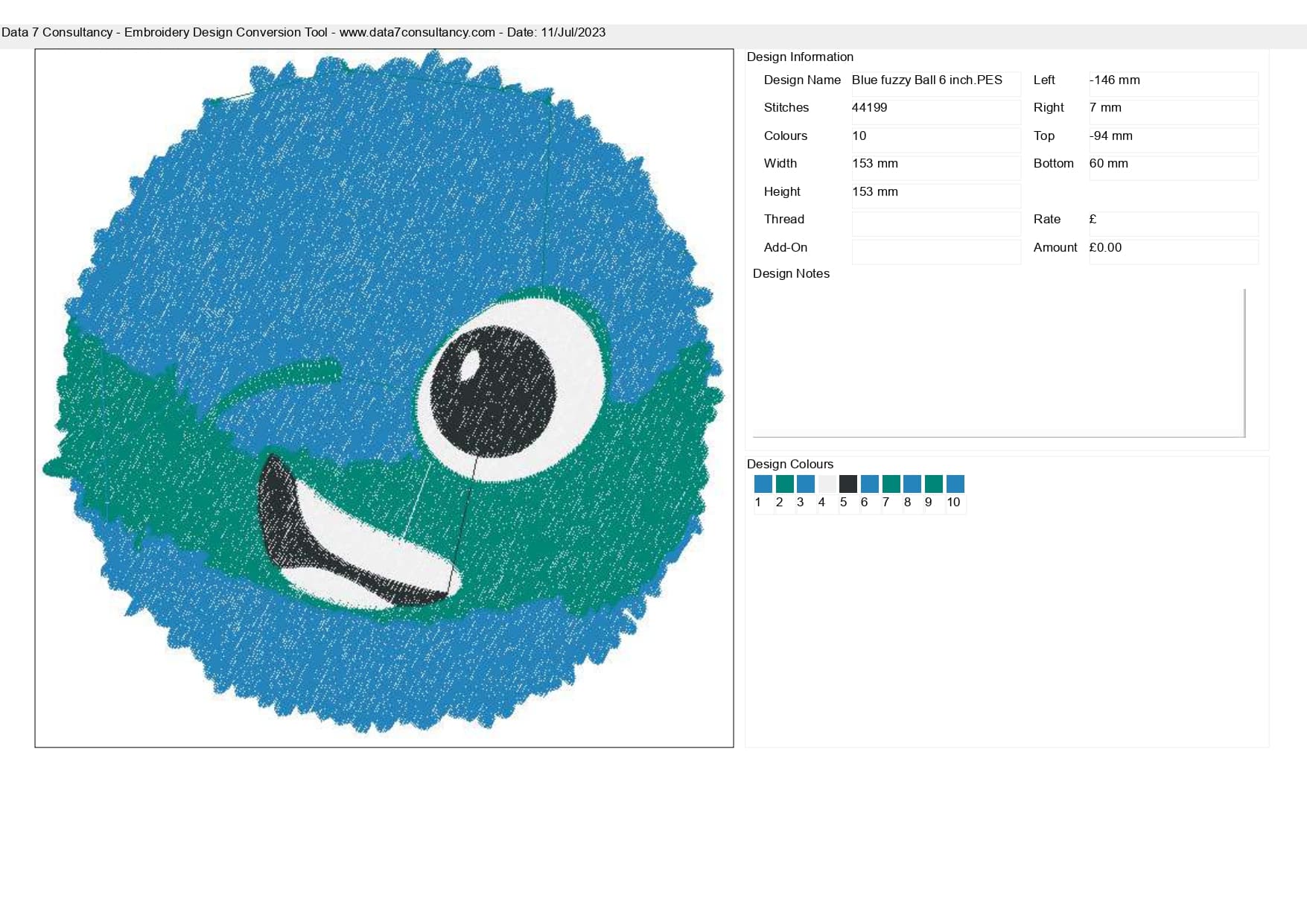Click the Thread label
1307x924 pixels.
click(783, 219)
